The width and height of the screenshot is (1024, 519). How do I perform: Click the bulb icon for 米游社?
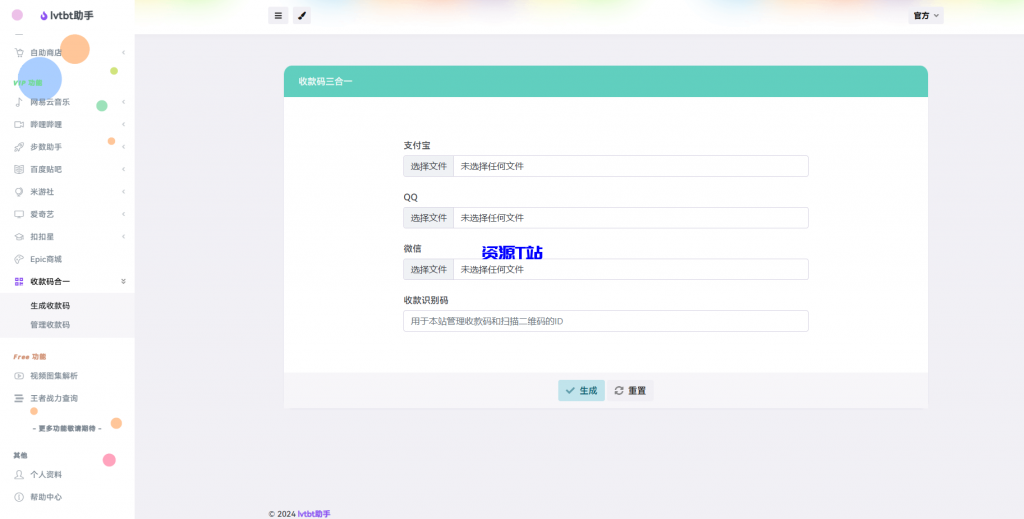(x=19, y=192)
